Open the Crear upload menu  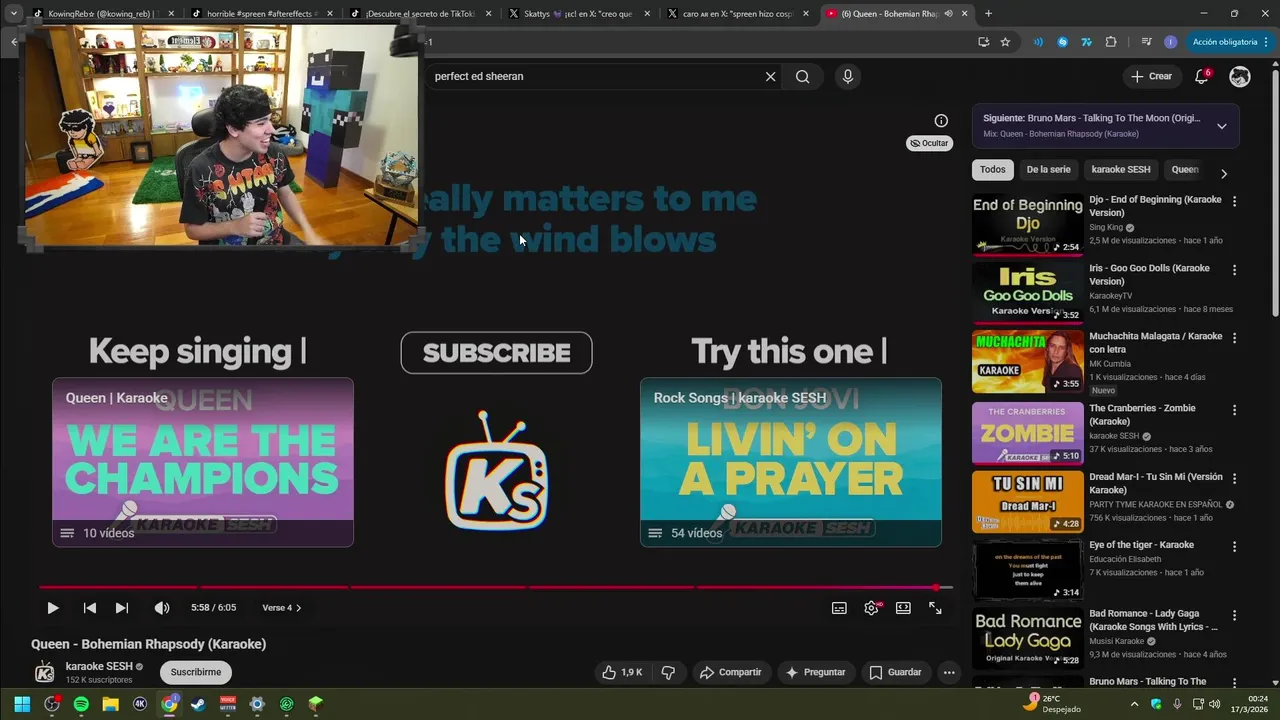coord(1151,76)
